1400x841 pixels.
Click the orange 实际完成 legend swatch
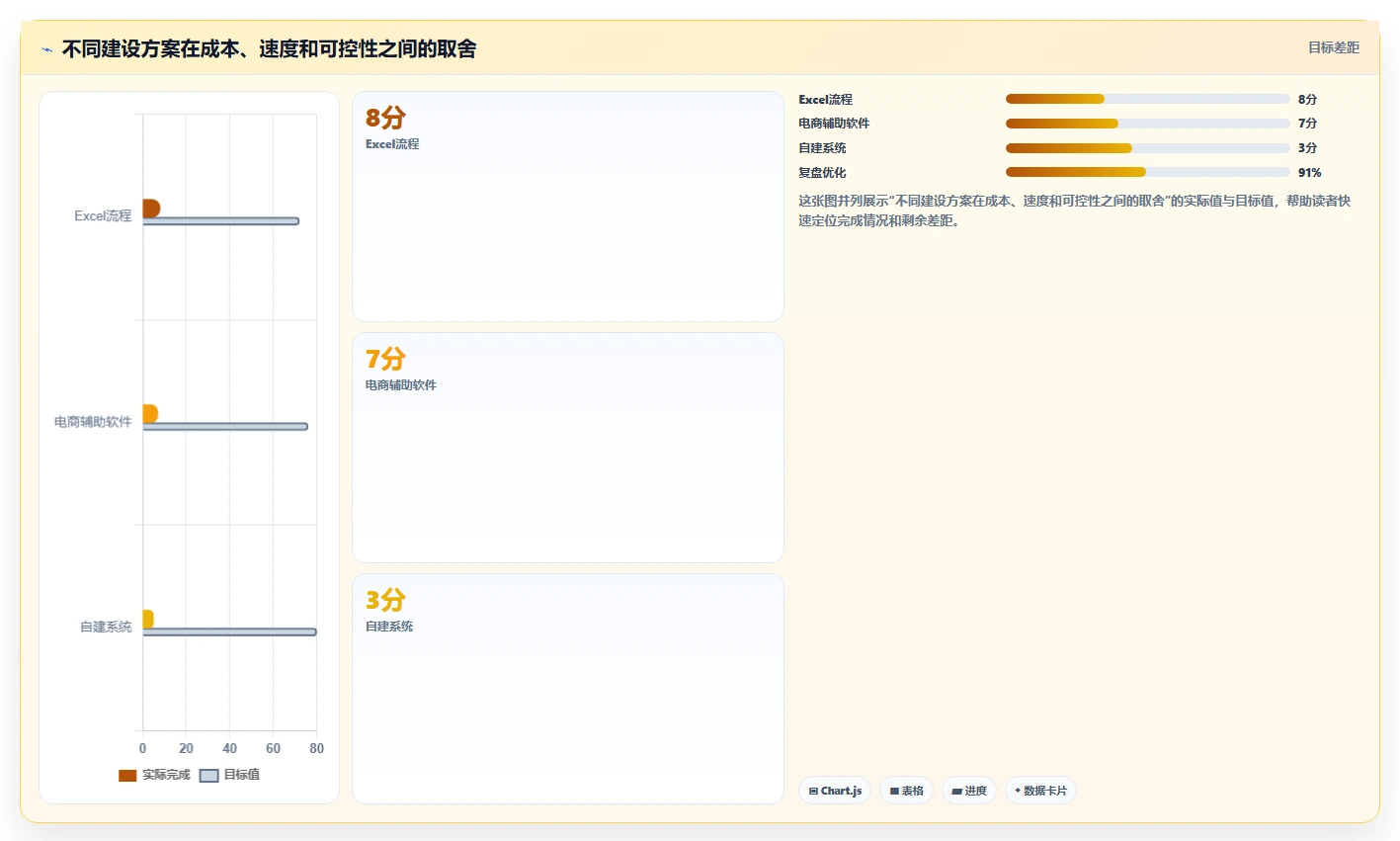coord(127,775)
